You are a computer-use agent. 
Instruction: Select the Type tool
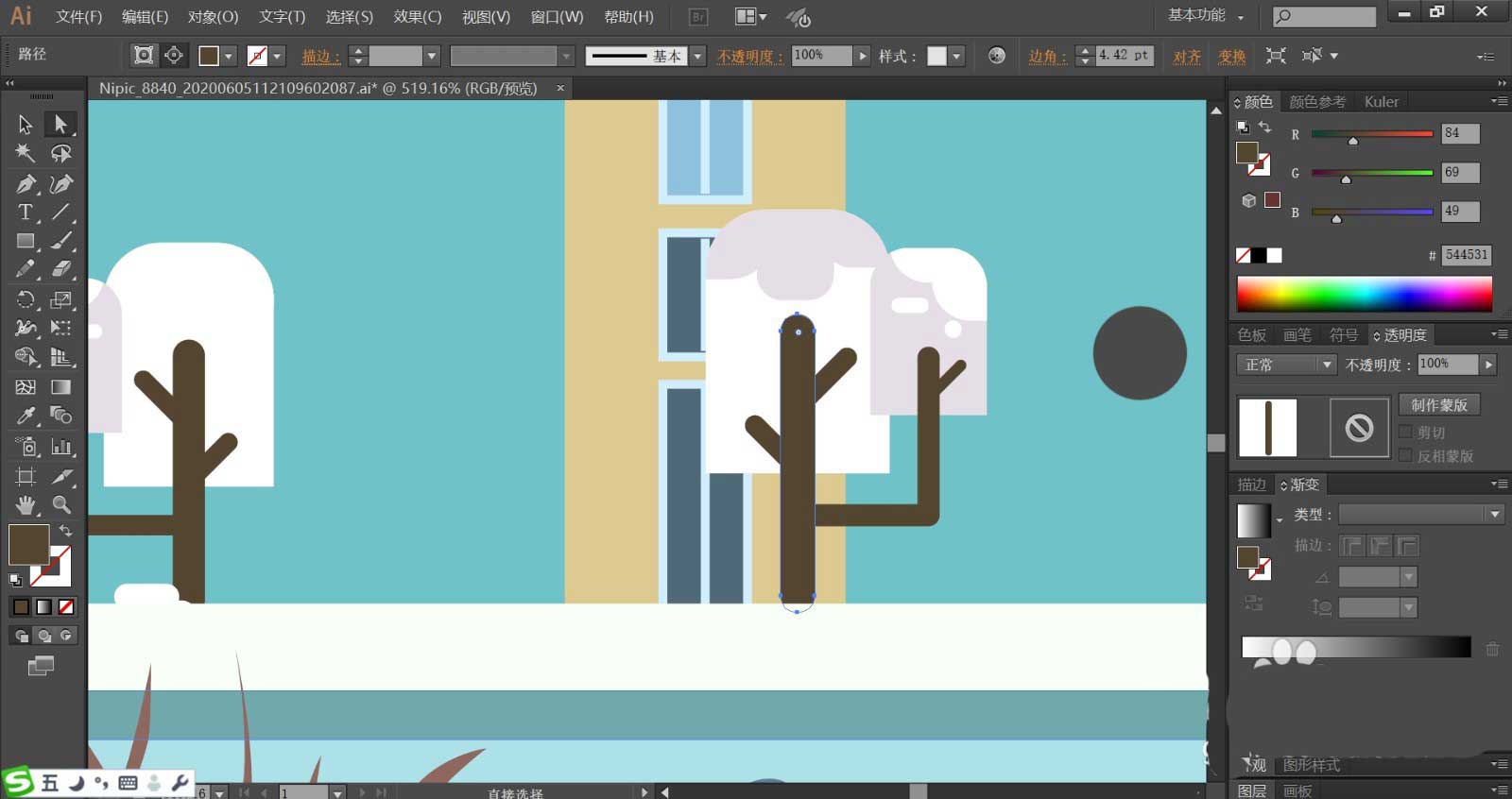coord(26,212)
